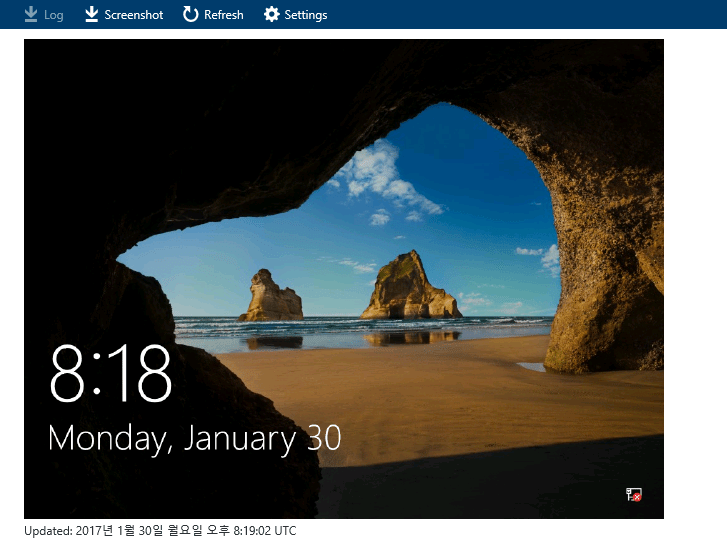The image size is (727, 552).
Task: Click the 8:18 clock on lock screen
Action: click(x=111, y=374)
